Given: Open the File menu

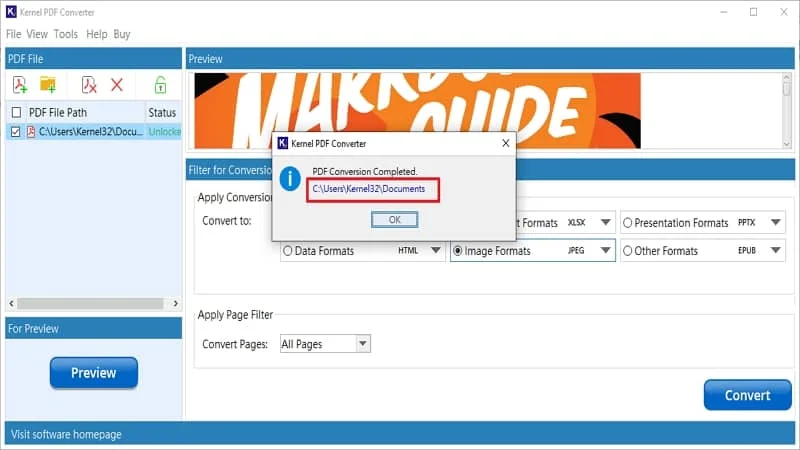Looking at the screenshot, I should click(13, 34).
